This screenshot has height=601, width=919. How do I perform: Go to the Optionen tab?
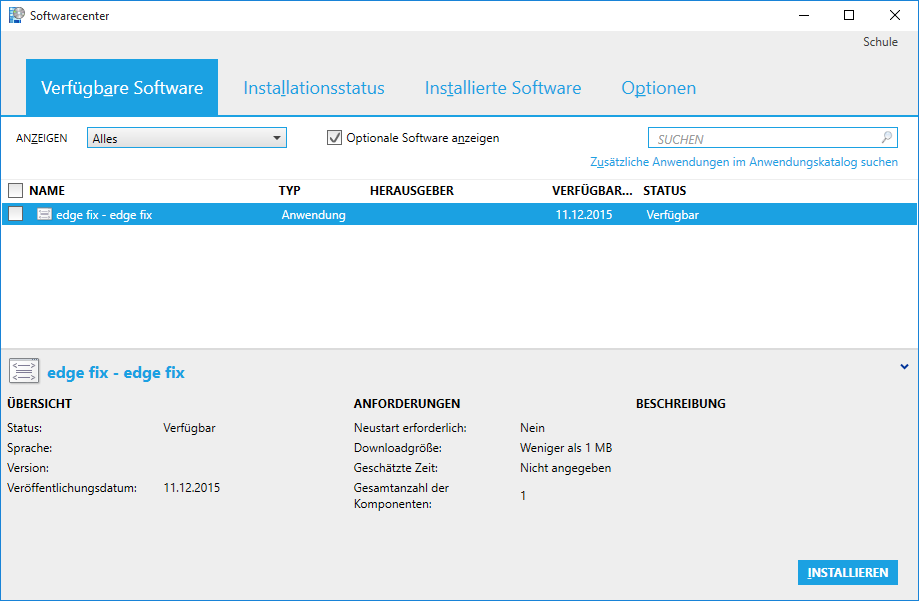[x=658, y=88]
